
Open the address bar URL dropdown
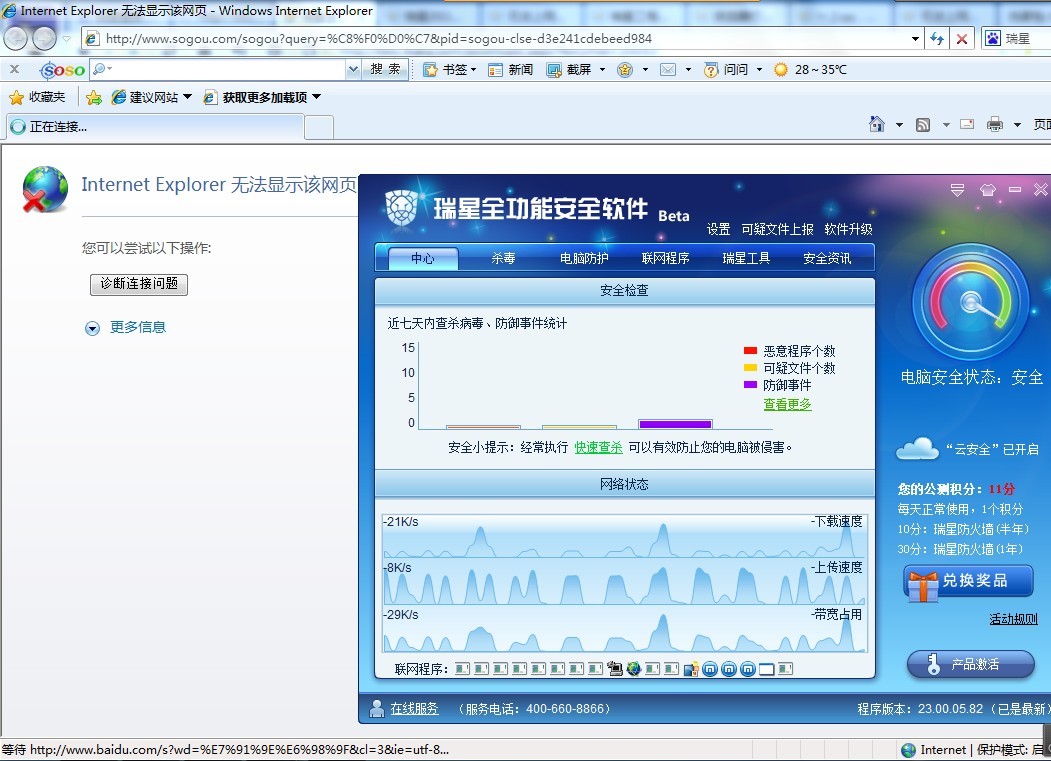915,39
